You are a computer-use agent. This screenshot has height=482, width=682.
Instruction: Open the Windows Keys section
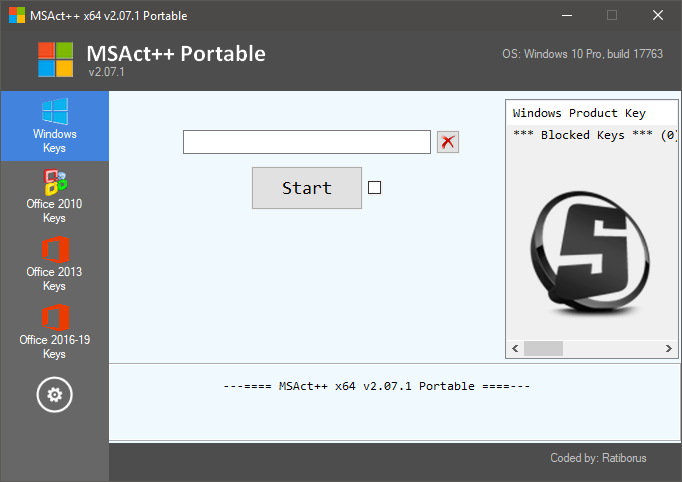54,126
